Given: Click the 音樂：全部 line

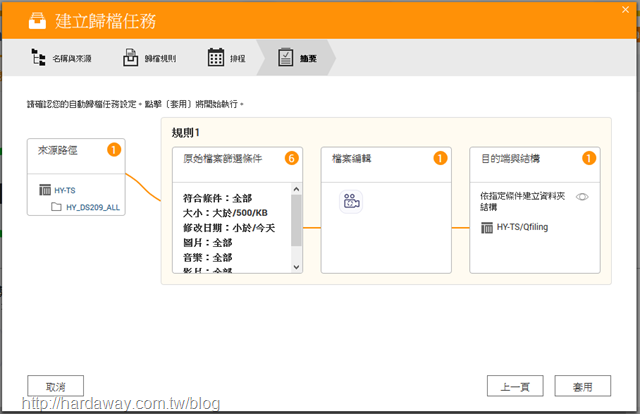Looking at the screenshot, I should 207,258.
